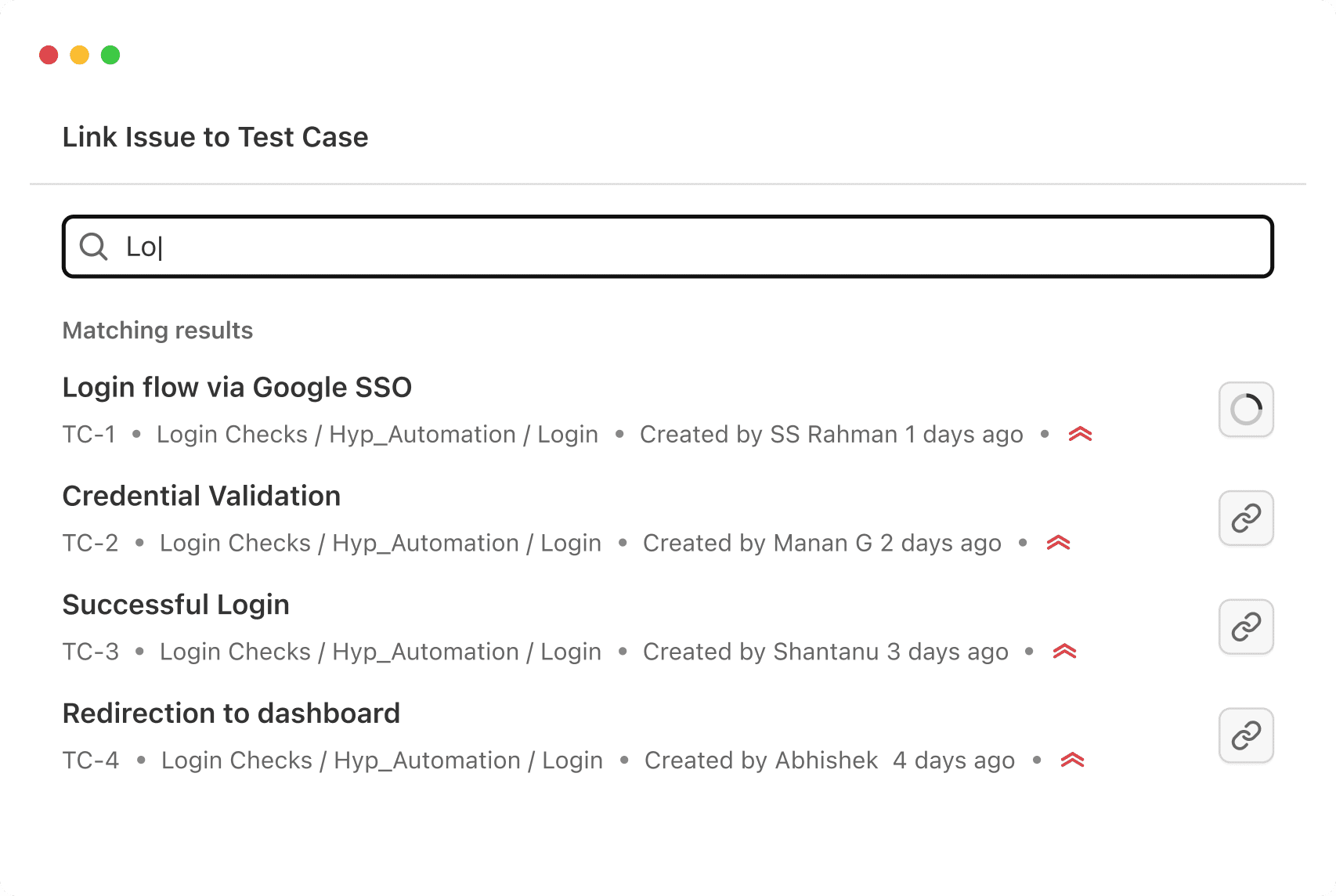This screenshot has width=1336, height=896.
Task: Select the Login flow via Google SSO result
Action: tap(237, 388)
